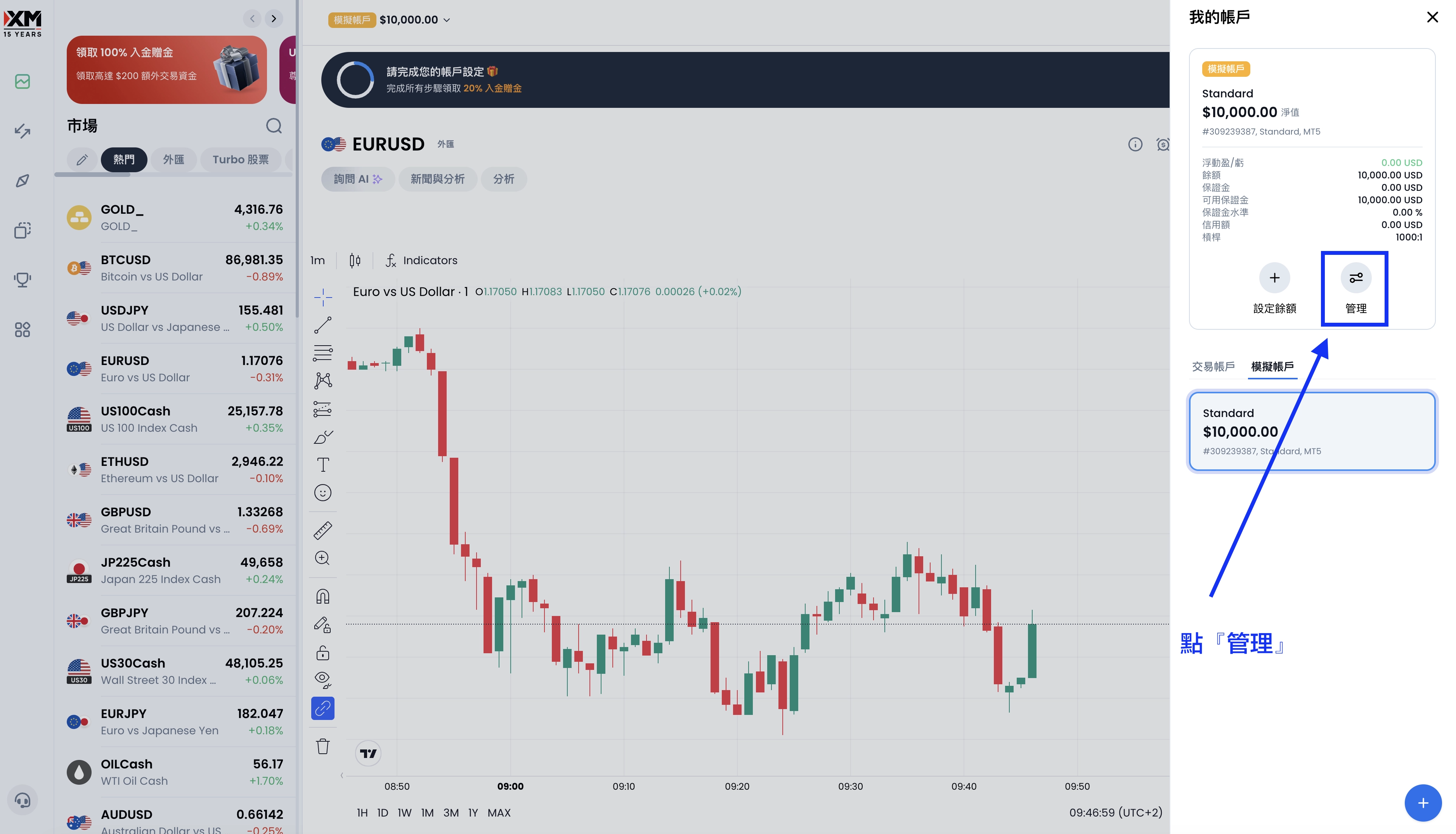The image size is (1456, 834).
Task: Click the ruler measure tool
Action: 322,530
